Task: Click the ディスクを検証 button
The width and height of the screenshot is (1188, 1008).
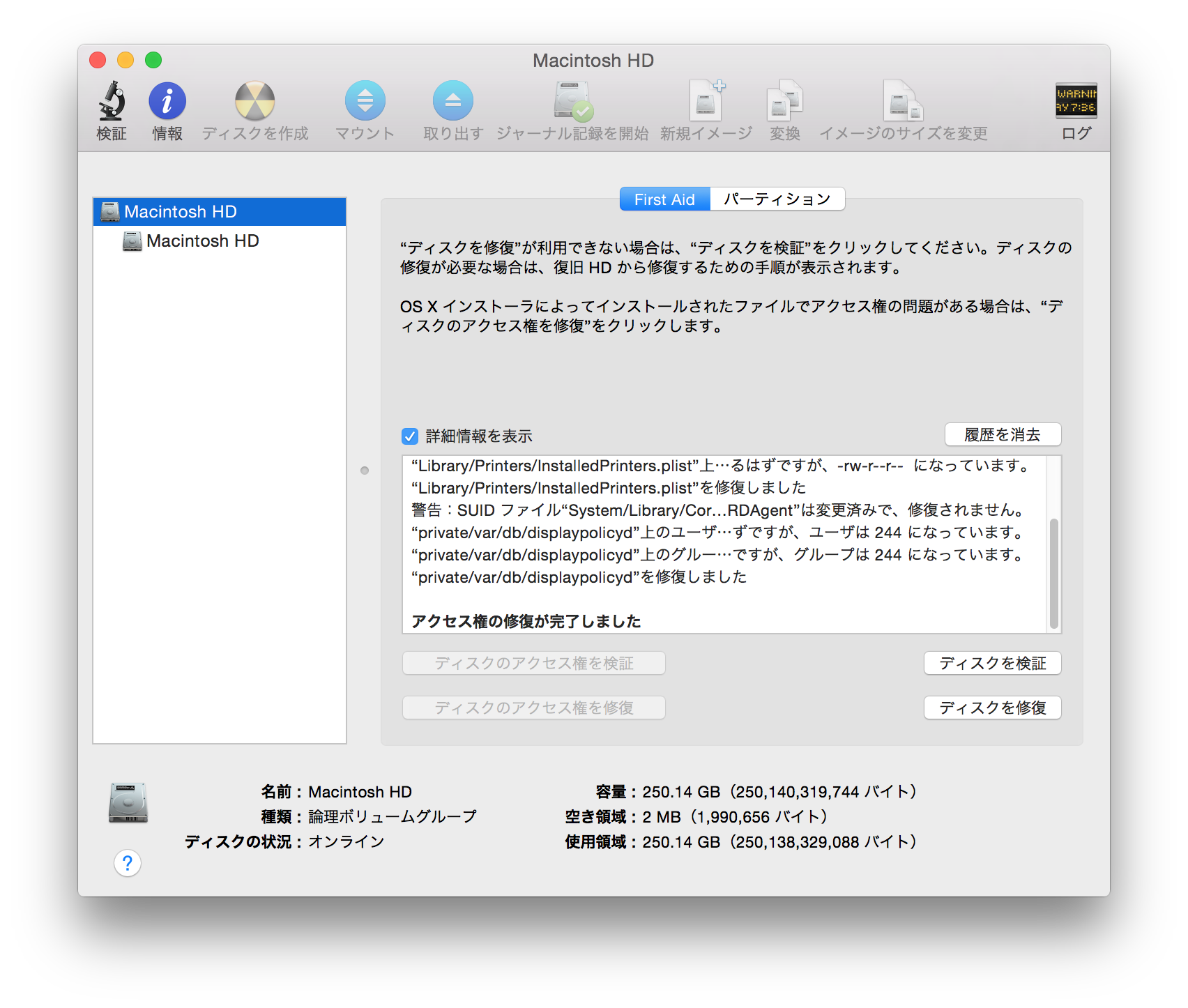Action: [993, 663]
